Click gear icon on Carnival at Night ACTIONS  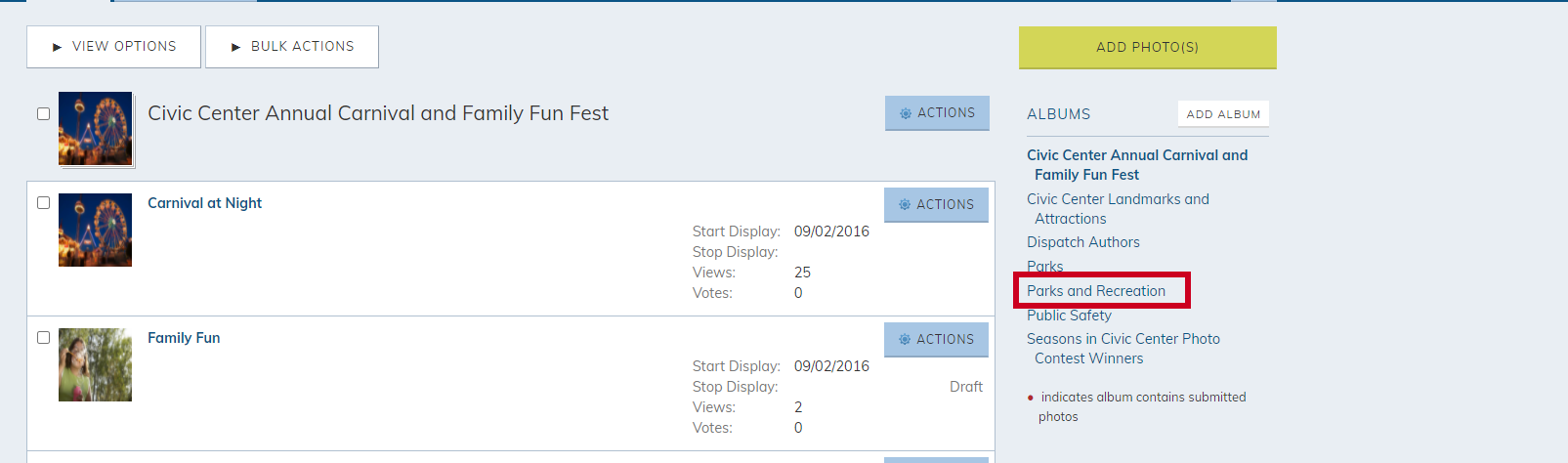(x=905, y=205)
